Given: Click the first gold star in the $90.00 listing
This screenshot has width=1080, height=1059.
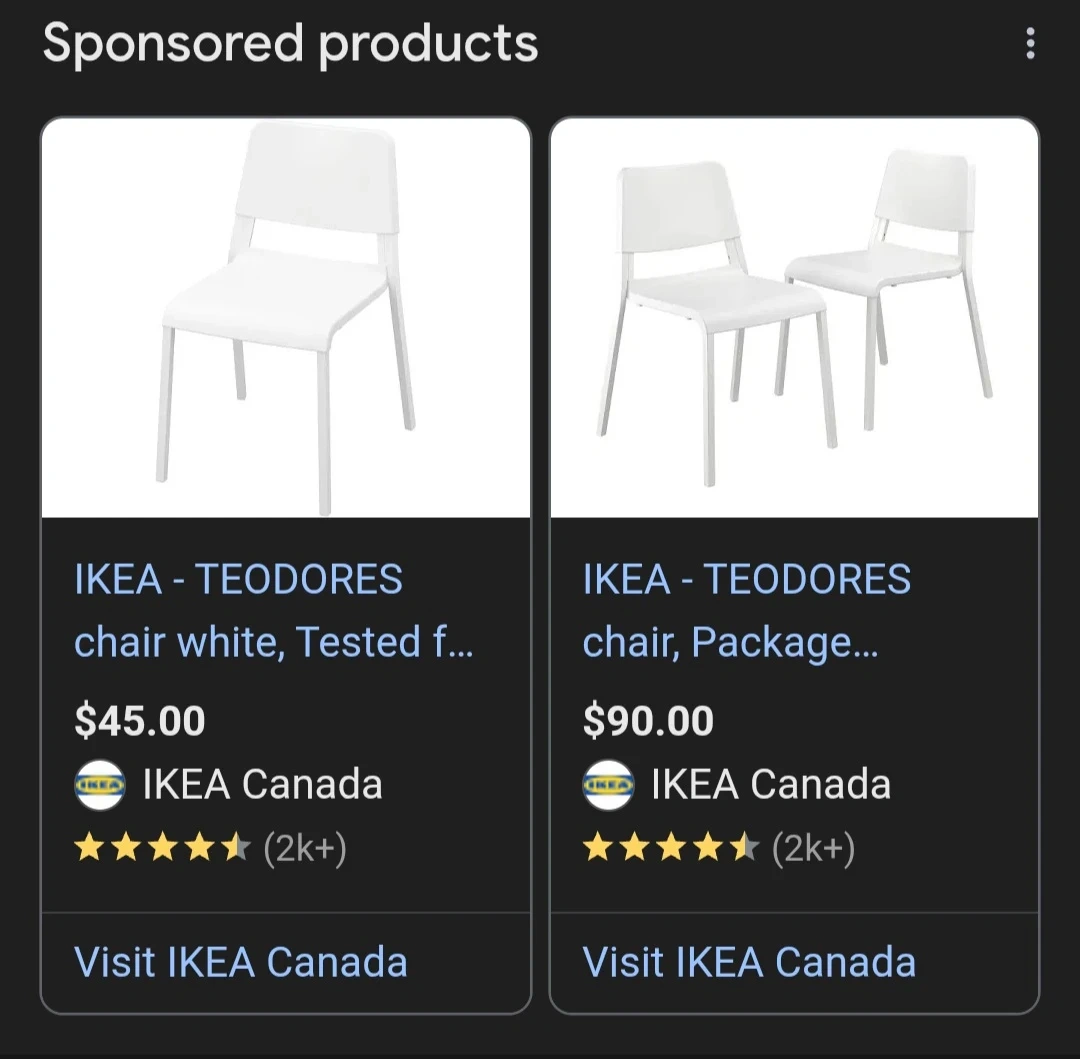Looking at the screenshot, I should (x=598, y=849).
